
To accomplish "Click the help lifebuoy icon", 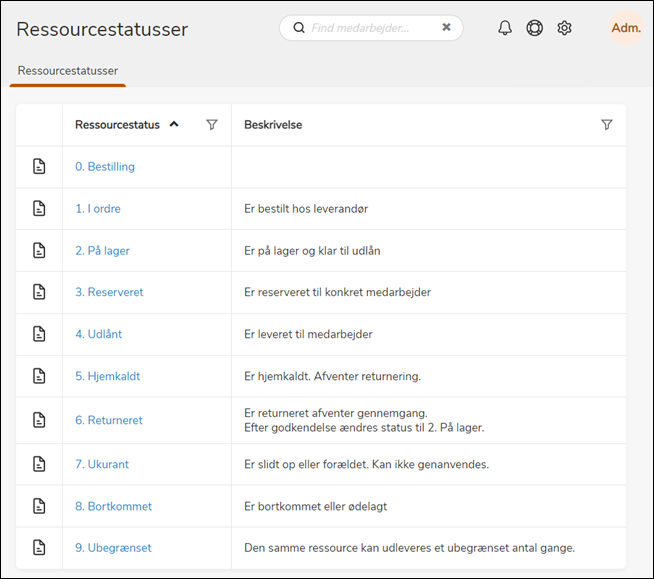I will click(535, 28).
